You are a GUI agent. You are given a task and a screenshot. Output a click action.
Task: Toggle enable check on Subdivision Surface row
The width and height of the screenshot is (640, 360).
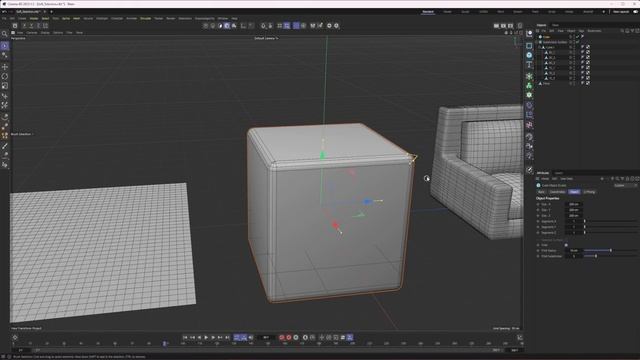click(x=578, y=42)
